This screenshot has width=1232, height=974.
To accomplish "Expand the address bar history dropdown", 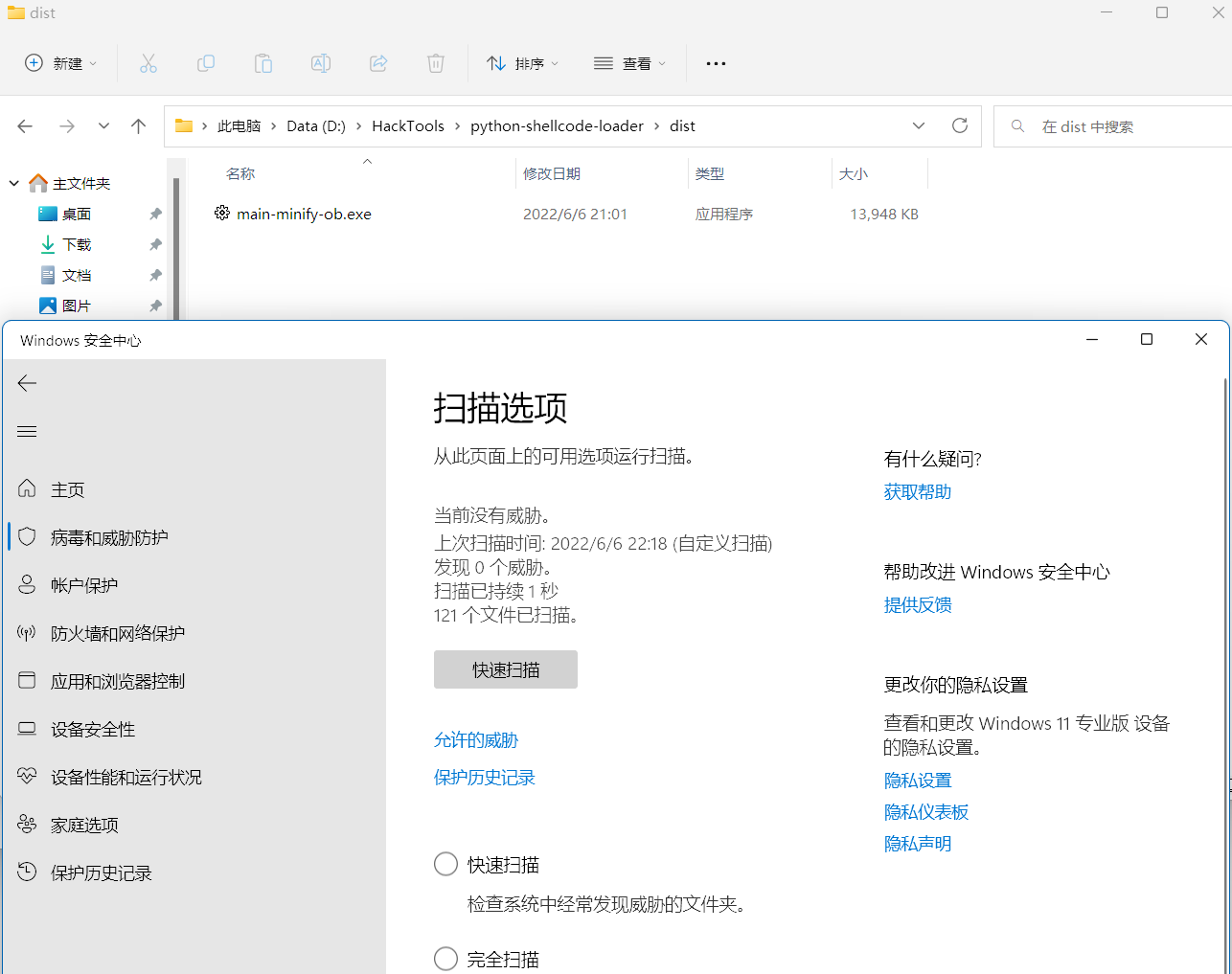I will click(919, 125).
